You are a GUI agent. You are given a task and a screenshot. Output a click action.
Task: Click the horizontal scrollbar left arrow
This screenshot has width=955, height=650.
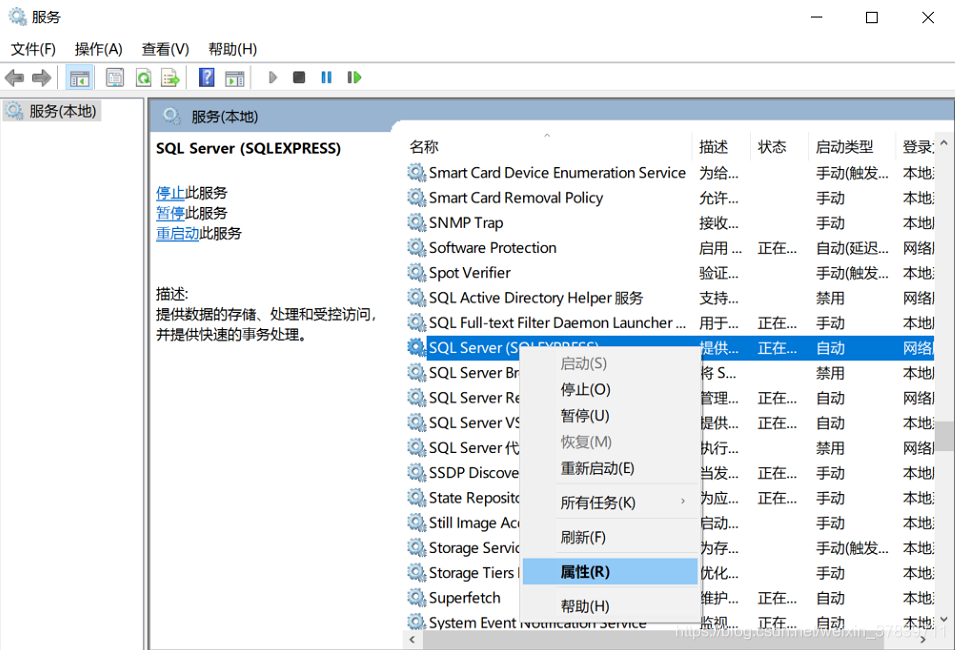(x=412, y=640)
